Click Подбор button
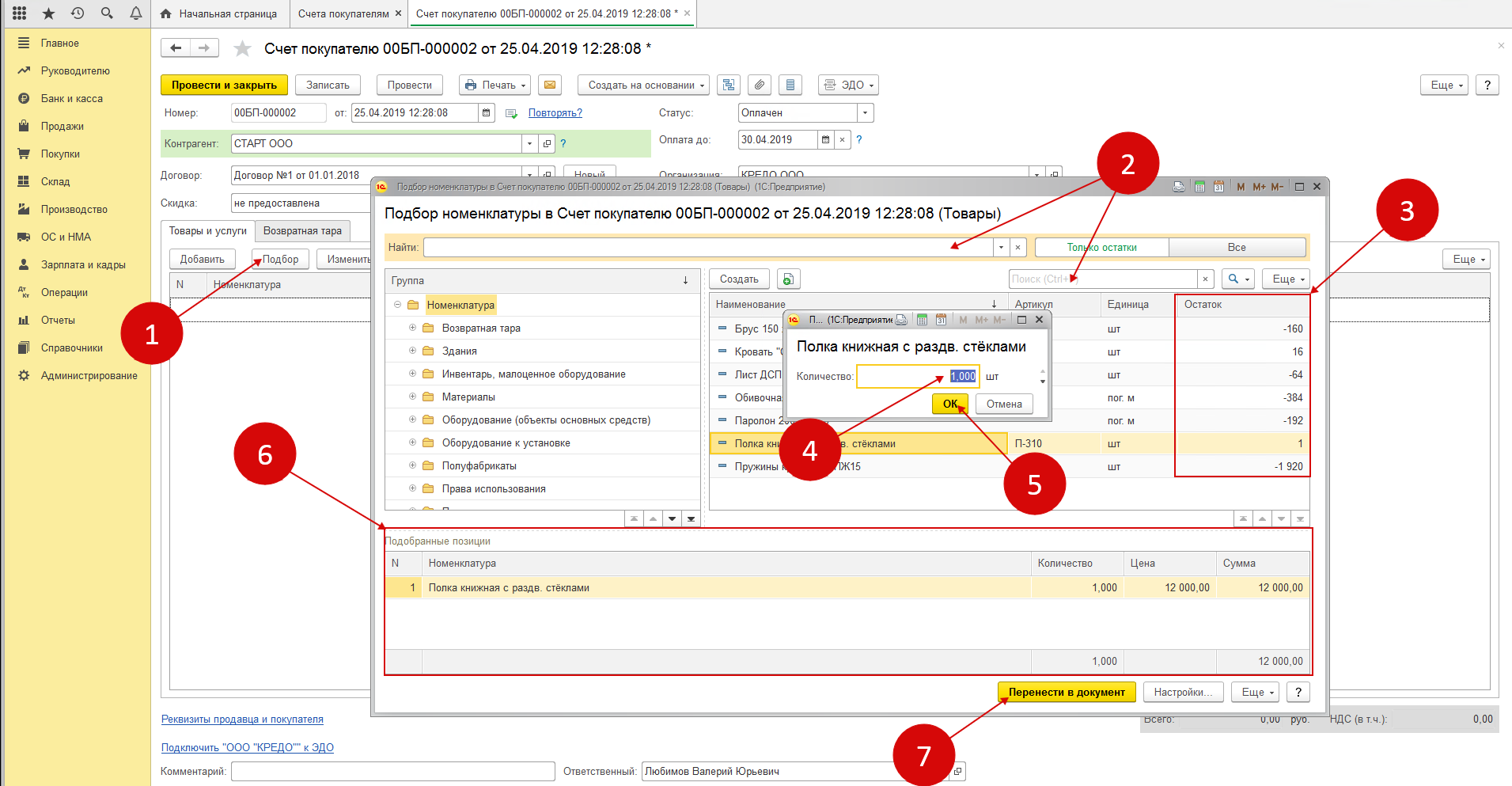The width and height of the screenshot is (1512, 786). 280,260
